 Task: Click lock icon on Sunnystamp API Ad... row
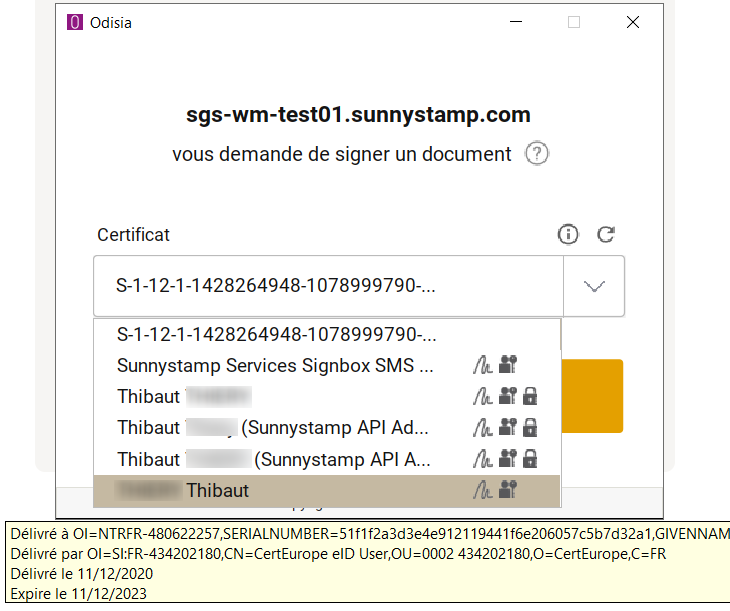click(530, 428)
